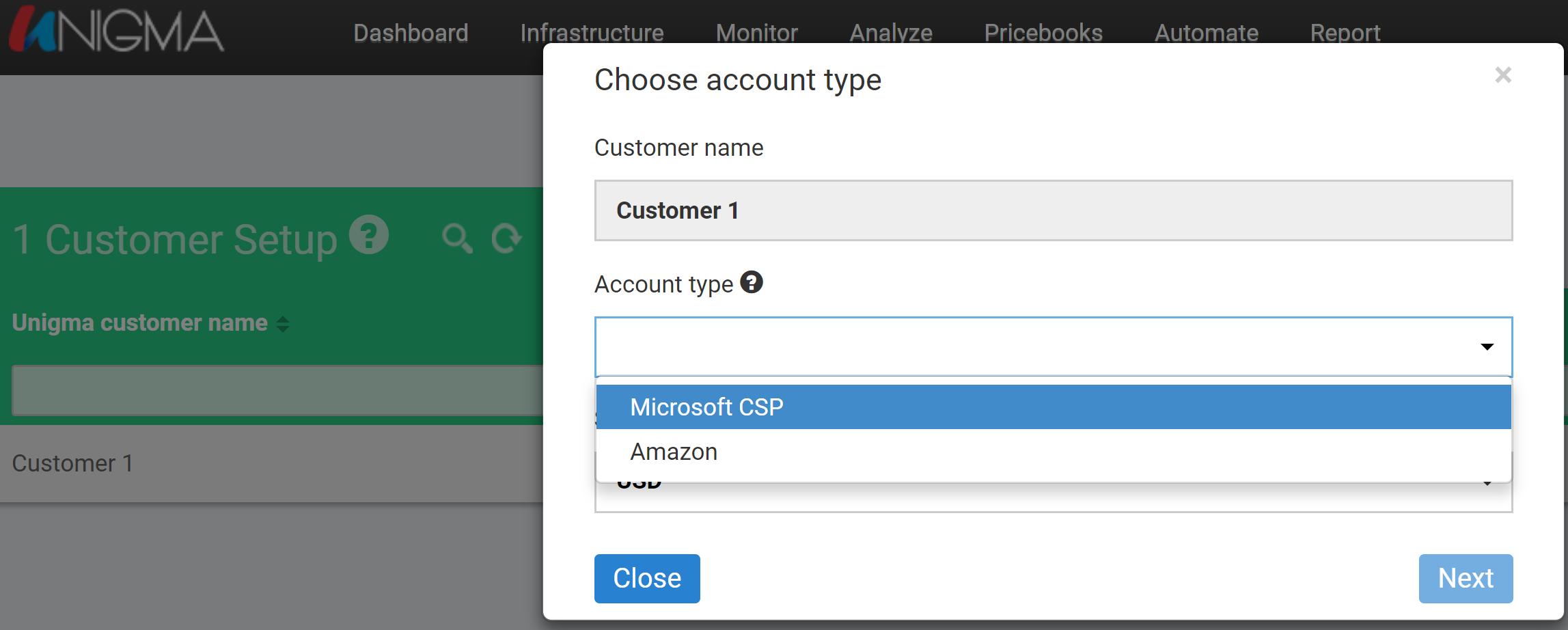Image resolution: width=1568 pixels, height=630 pixels.
Task: Open the Account type help icon
Action: click(752, 282)
